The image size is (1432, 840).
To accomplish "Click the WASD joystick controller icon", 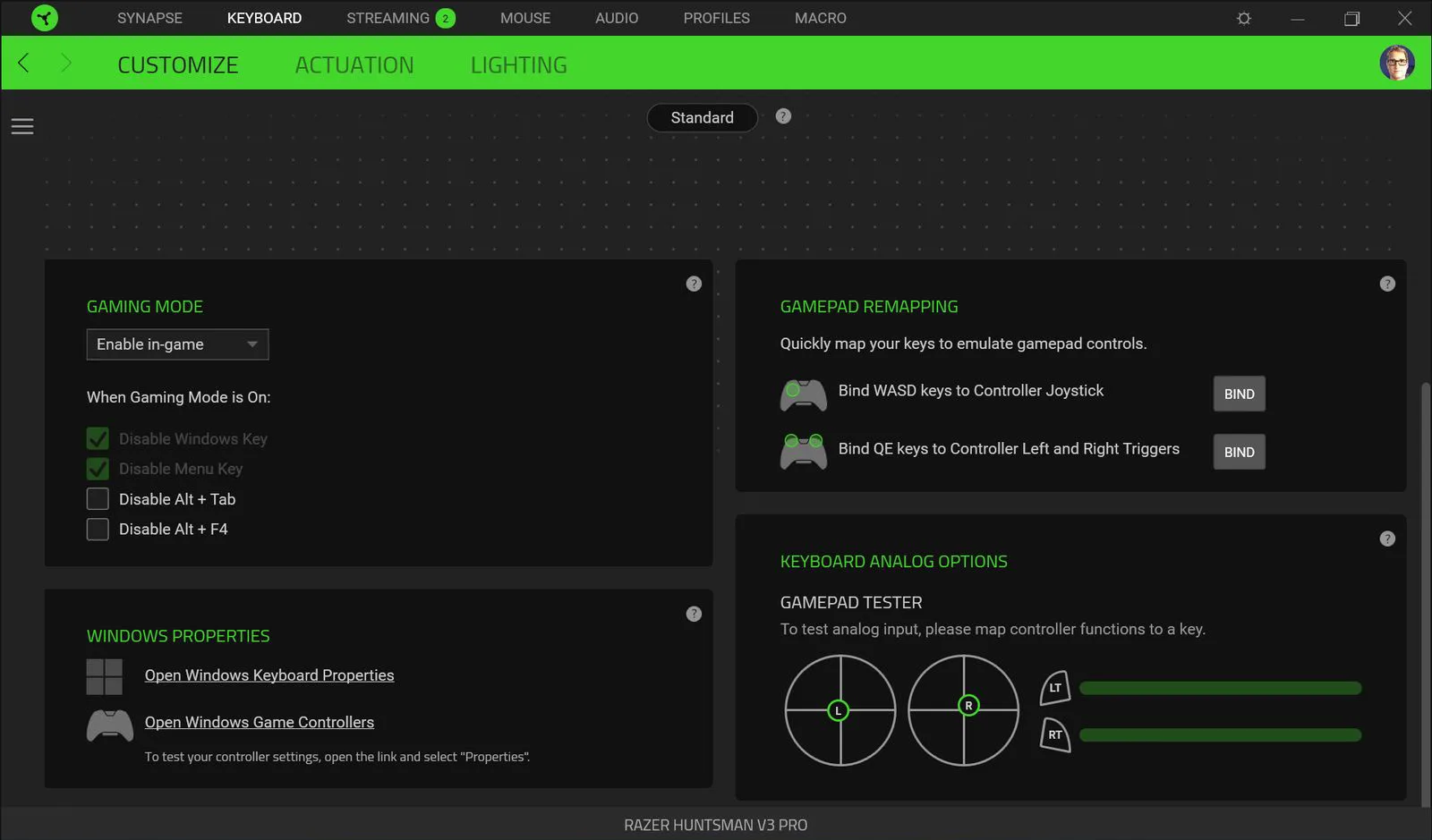I will 804,395.
